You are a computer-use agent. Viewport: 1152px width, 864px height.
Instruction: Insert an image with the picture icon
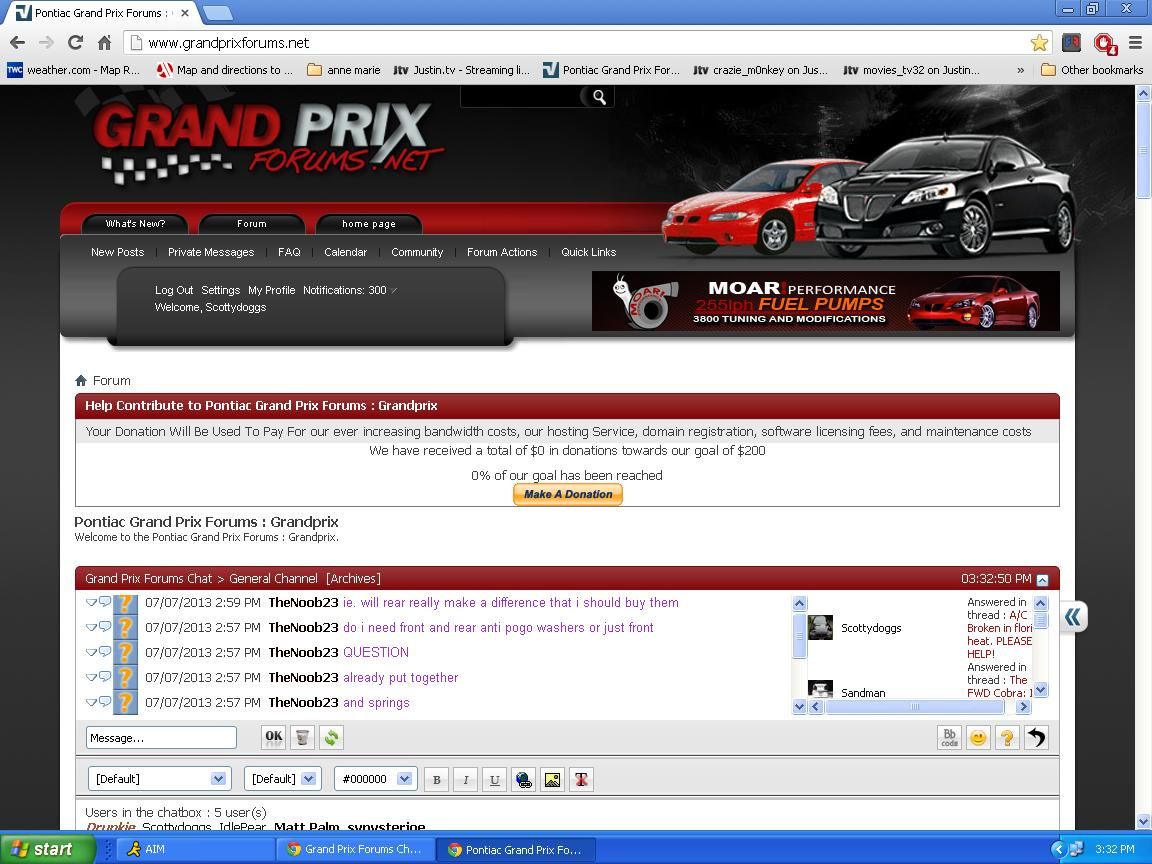tap(552, 780)
